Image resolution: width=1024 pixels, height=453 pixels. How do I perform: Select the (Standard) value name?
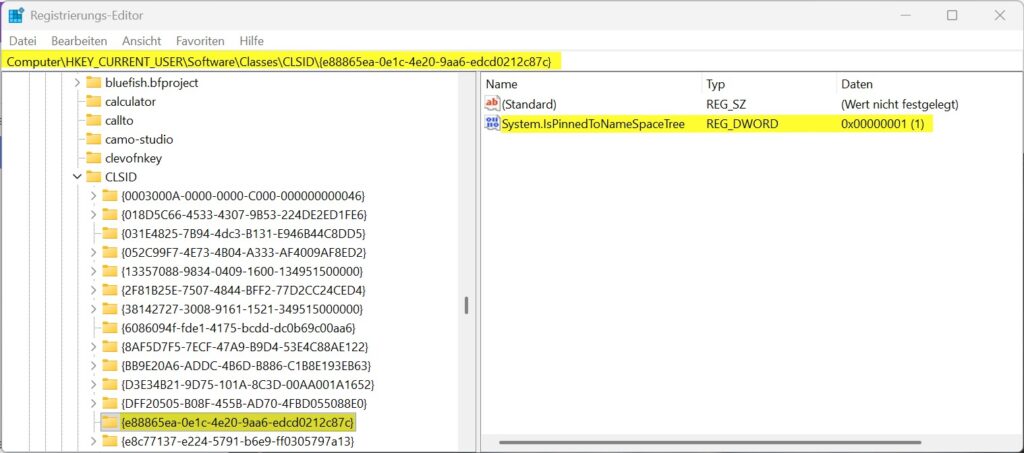click(529, 104)
